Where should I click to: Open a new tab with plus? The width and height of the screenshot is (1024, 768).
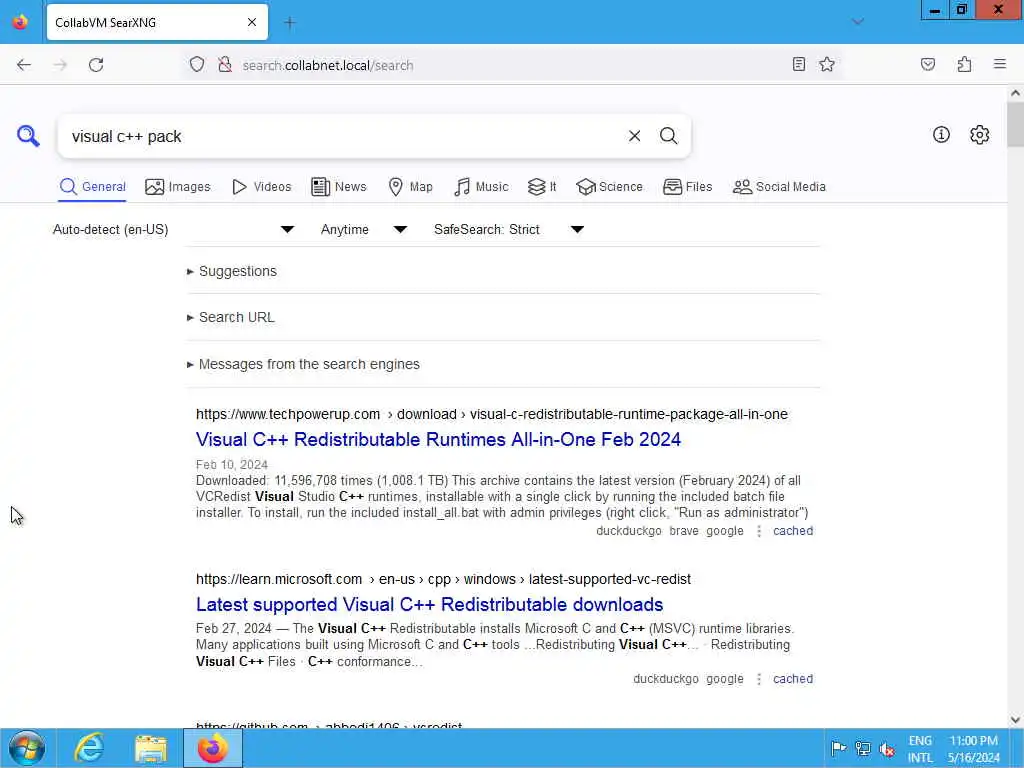[x=290, y=23]
